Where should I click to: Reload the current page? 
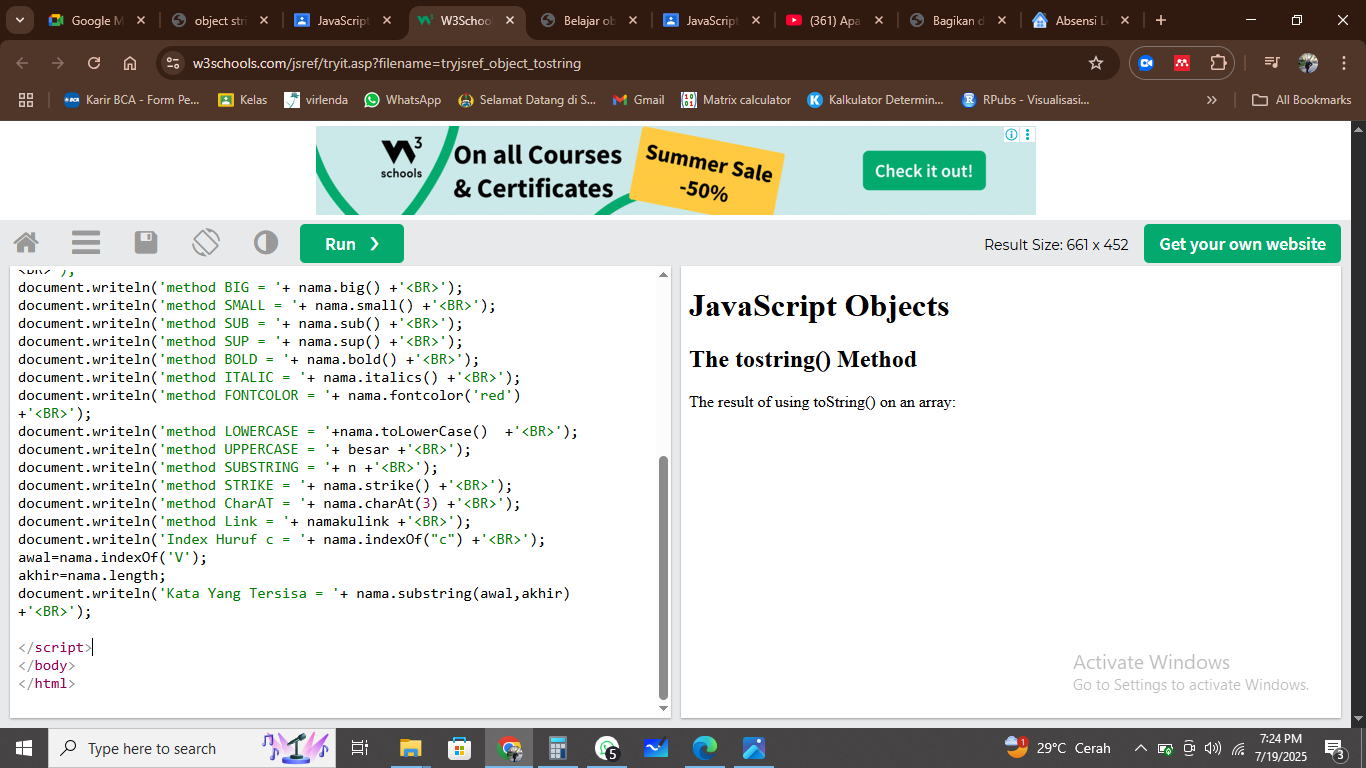[94, 63]
